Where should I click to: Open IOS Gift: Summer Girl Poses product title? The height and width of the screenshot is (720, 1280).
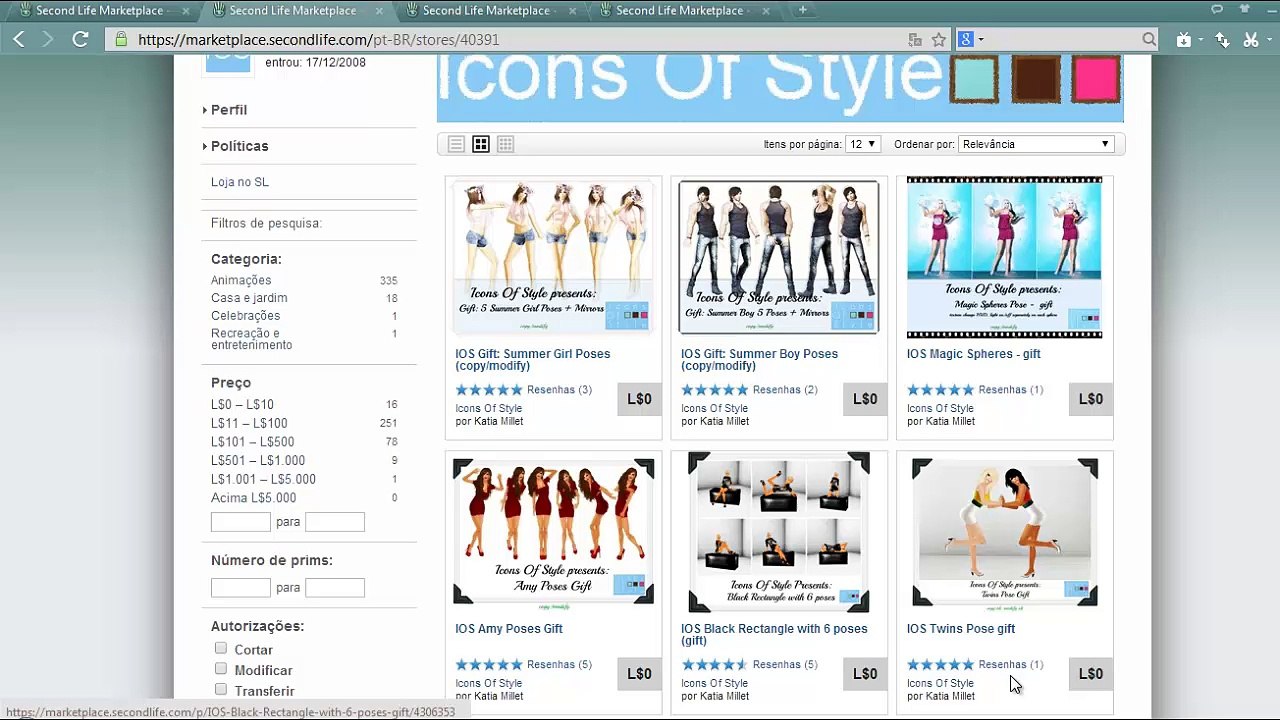tap(532, 360)
